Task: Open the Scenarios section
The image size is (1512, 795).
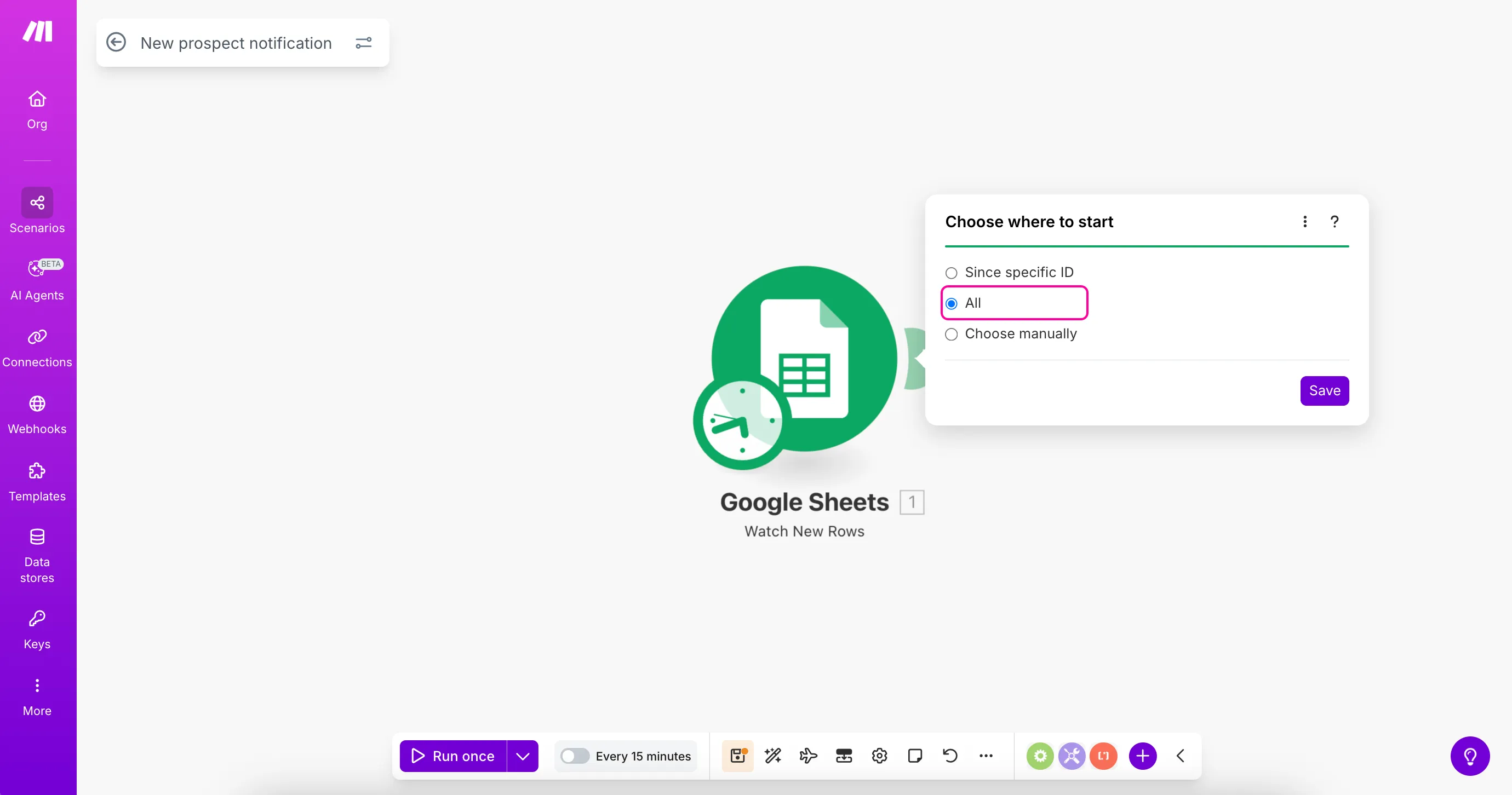Action: 37,211
